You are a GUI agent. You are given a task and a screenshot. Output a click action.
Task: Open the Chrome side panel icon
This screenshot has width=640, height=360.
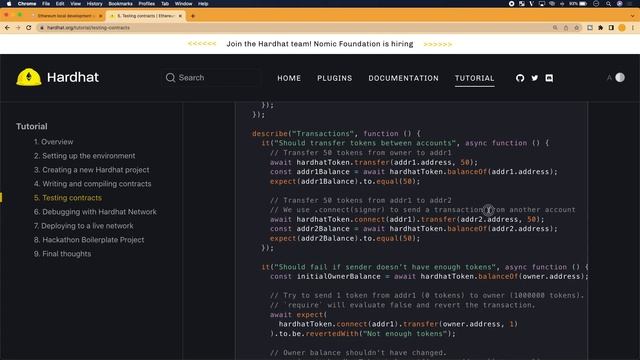(611, 28)
